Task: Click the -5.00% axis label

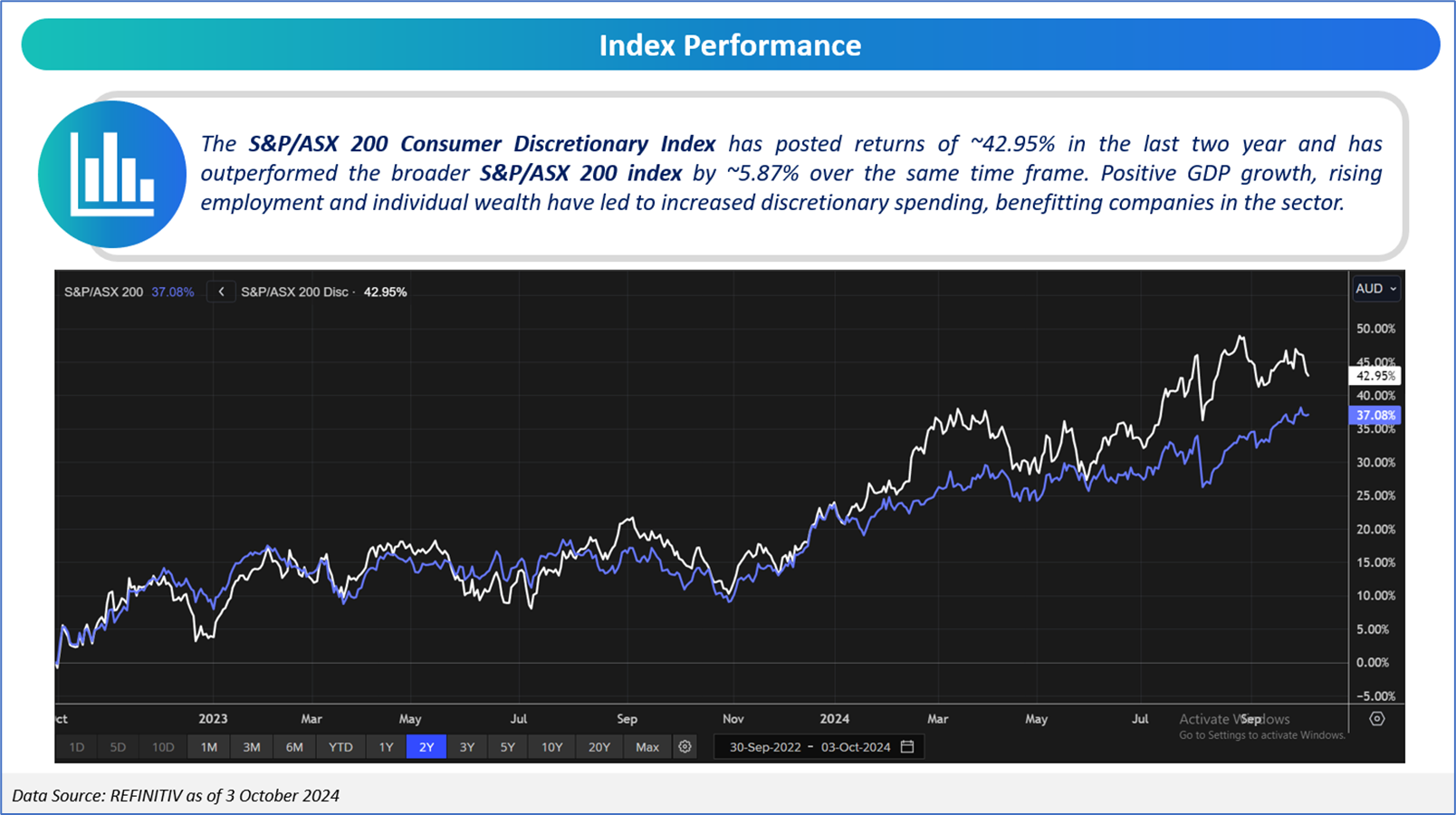Action: [1375, 696]
